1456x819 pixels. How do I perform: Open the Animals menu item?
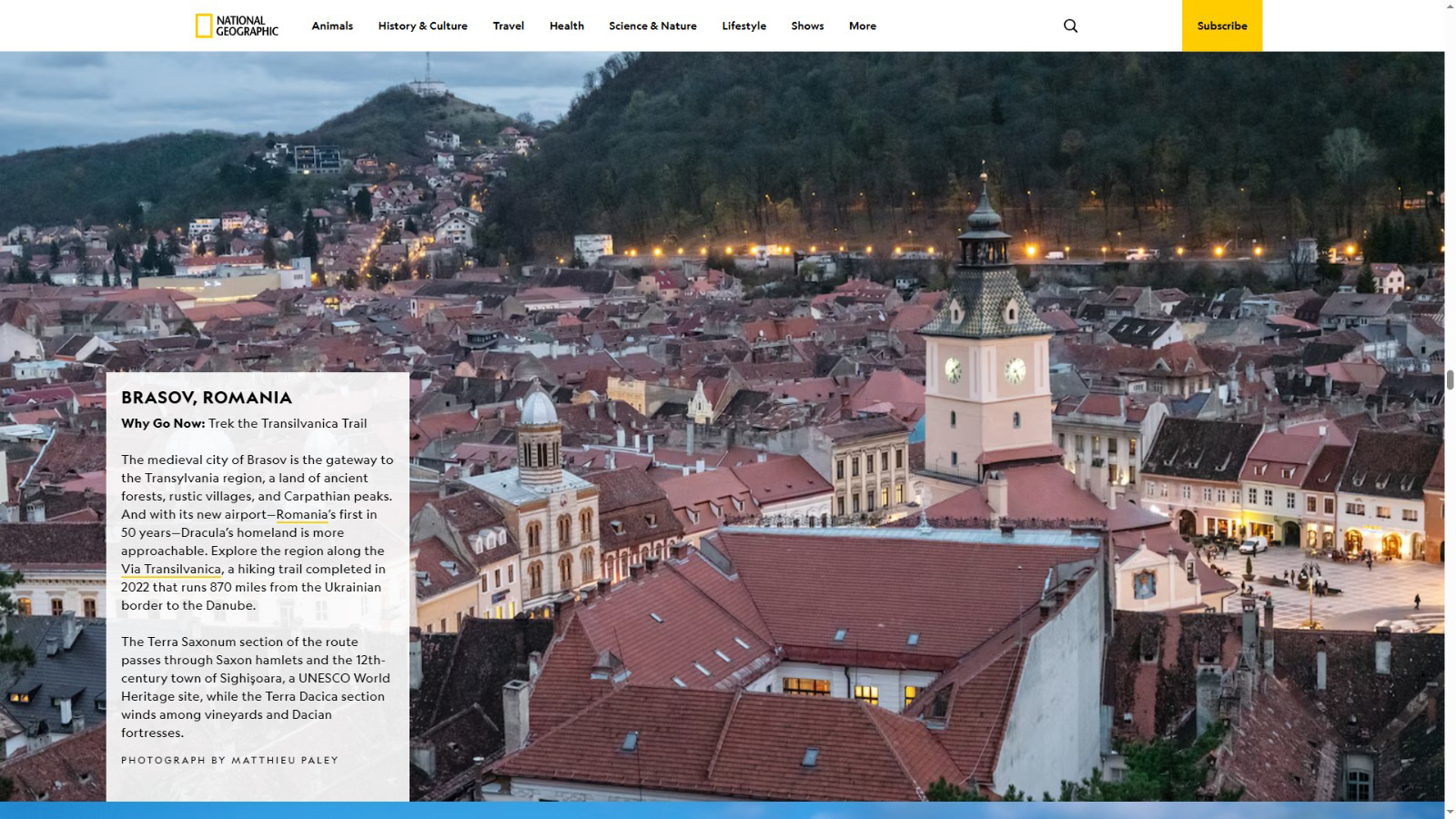[x=332, y=25]
